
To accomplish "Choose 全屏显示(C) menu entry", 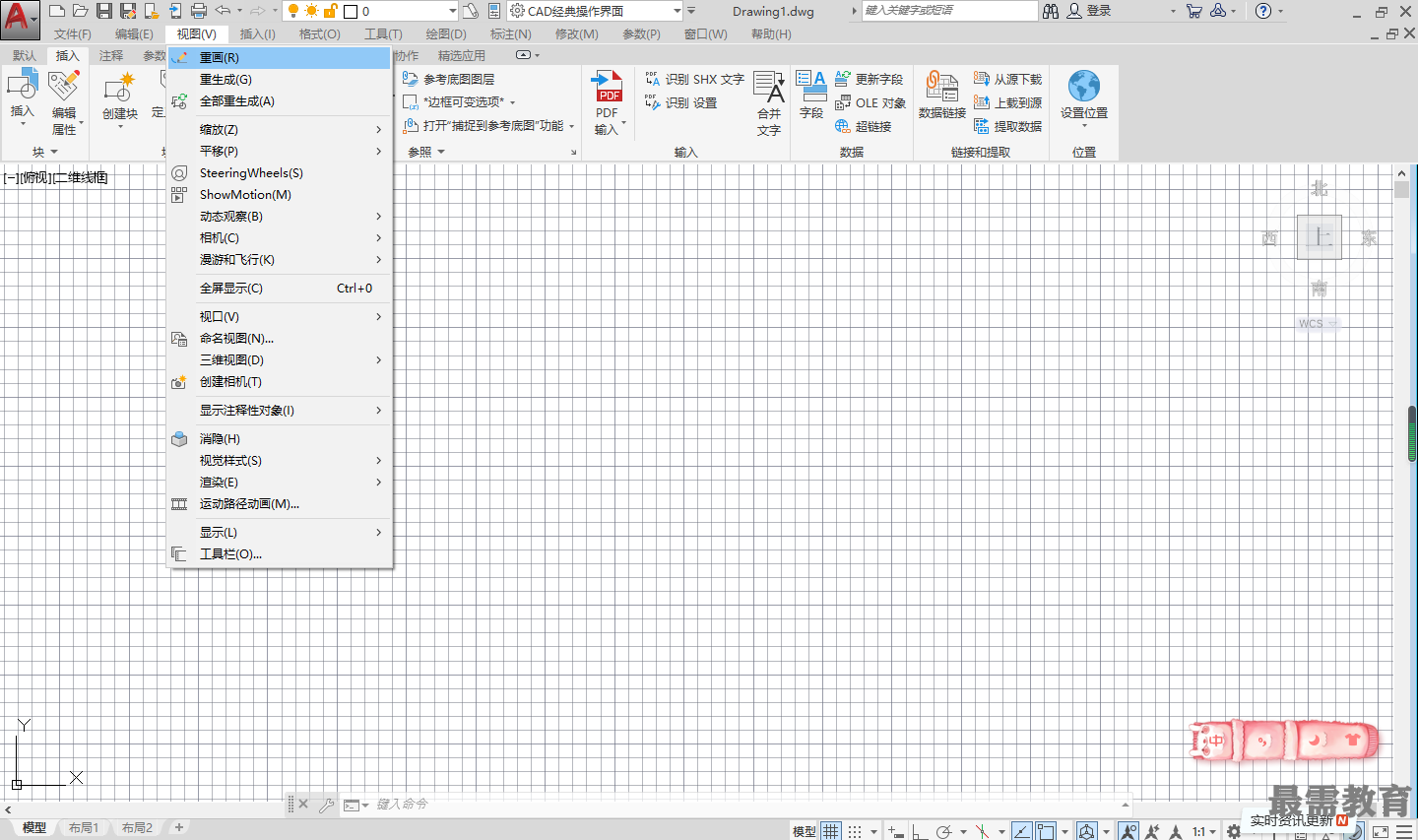I will click(x=280, y=288).
